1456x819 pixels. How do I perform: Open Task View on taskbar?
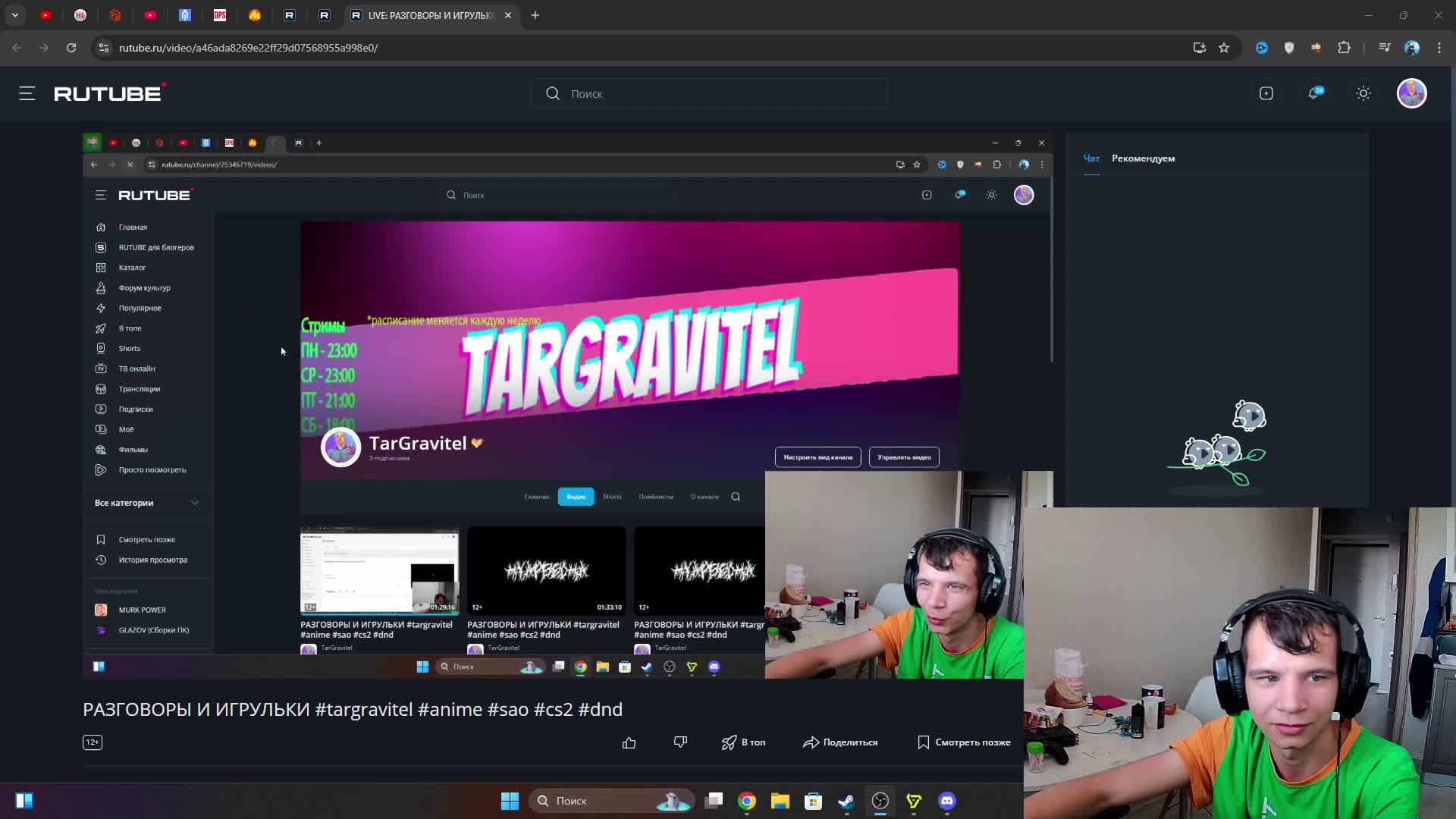tap(714, 801)
